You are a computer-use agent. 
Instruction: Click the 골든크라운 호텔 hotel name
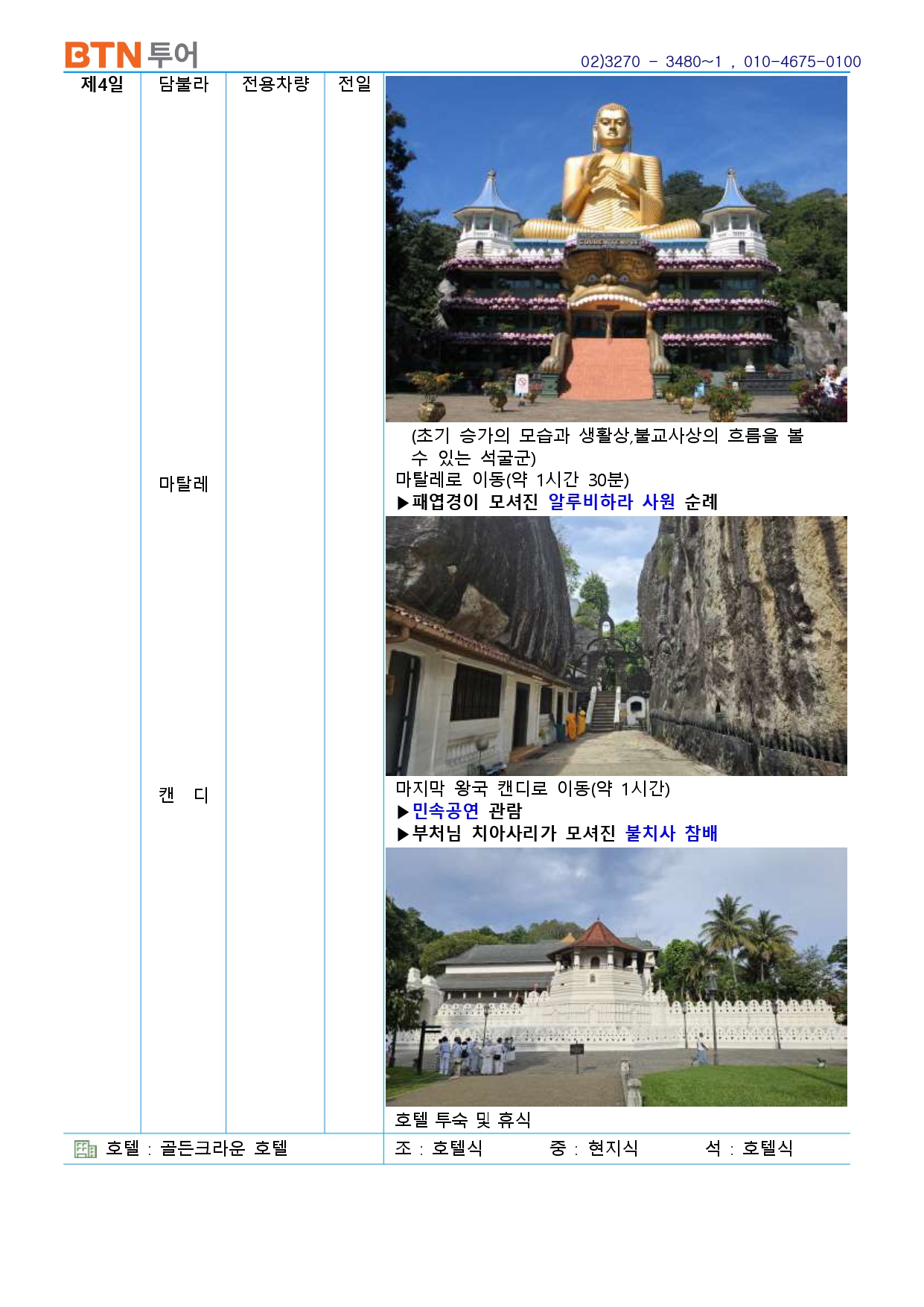point(223,1148)
